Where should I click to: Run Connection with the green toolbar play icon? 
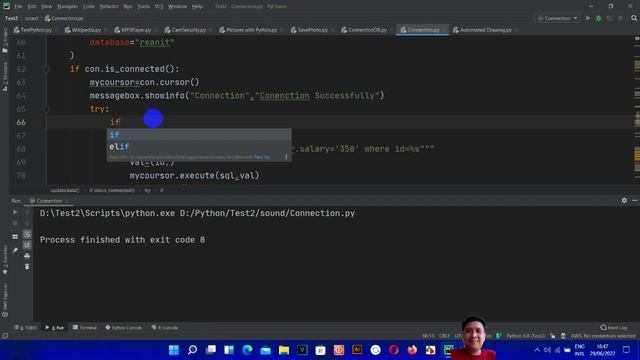coord(588,18)
